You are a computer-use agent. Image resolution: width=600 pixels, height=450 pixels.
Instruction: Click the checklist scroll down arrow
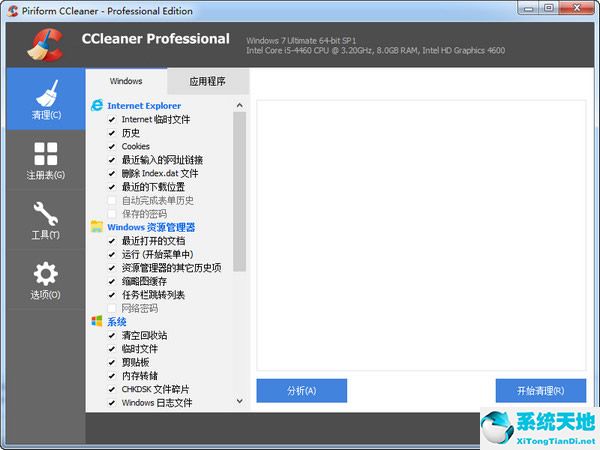click(x=240, y=401)
